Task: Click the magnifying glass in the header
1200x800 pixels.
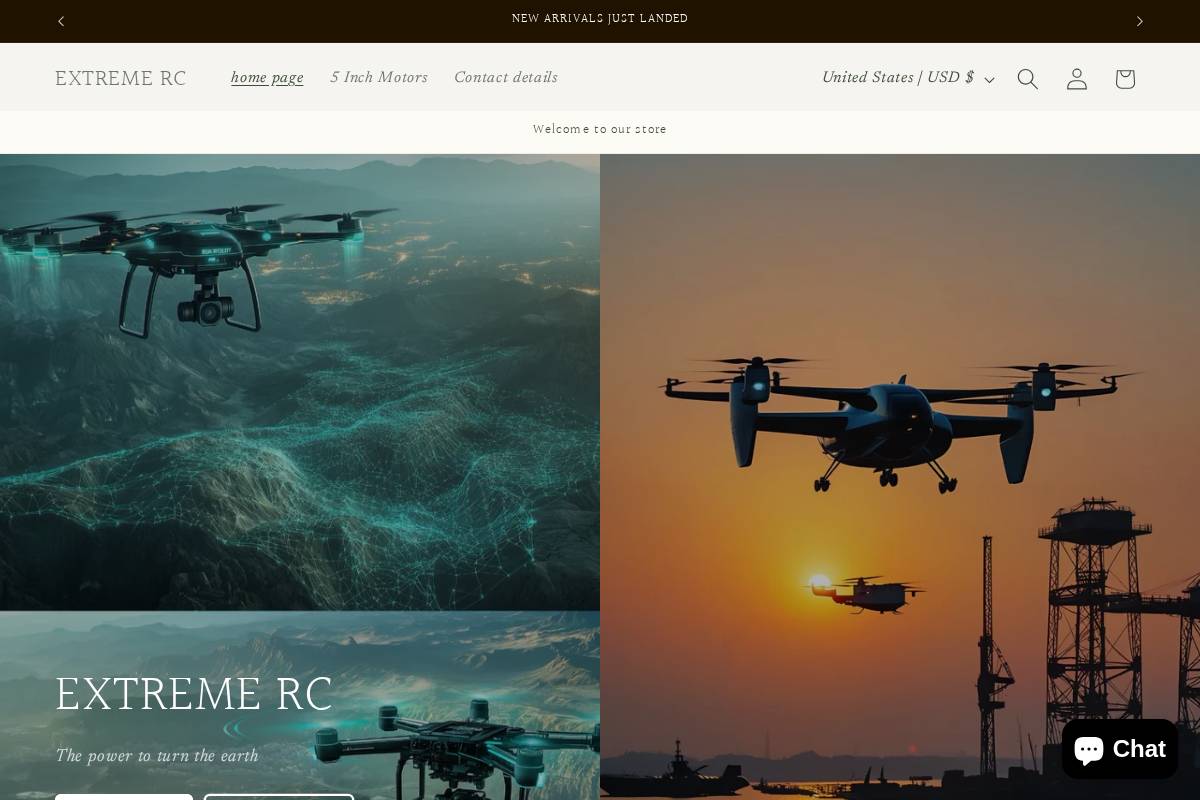Action: pos(1027,78)
